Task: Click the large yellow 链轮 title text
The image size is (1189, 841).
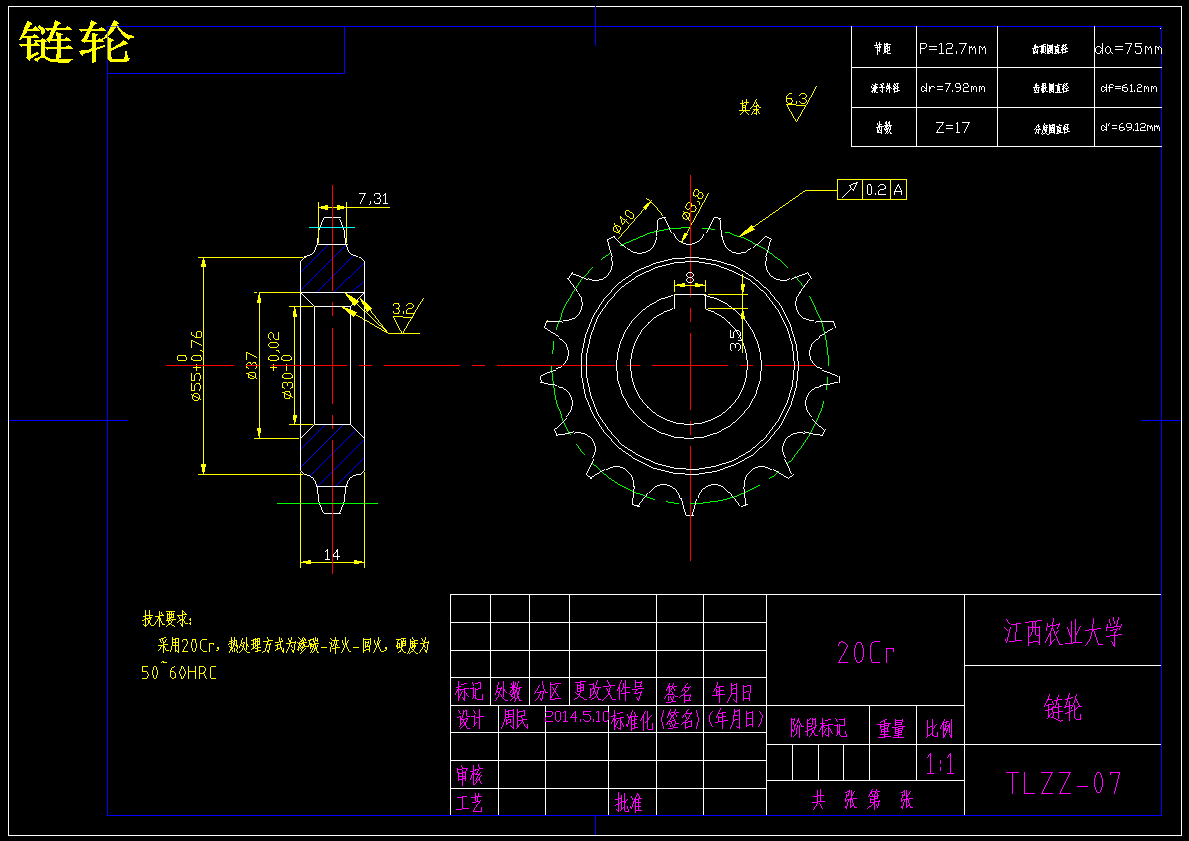Action: coord(76,42)
